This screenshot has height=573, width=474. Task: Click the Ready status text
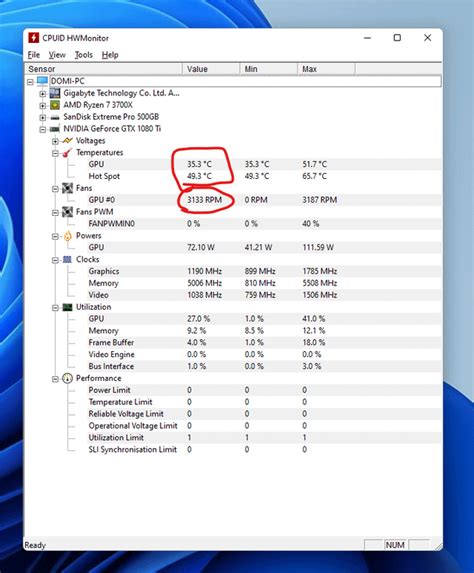(x=35, y=545)
